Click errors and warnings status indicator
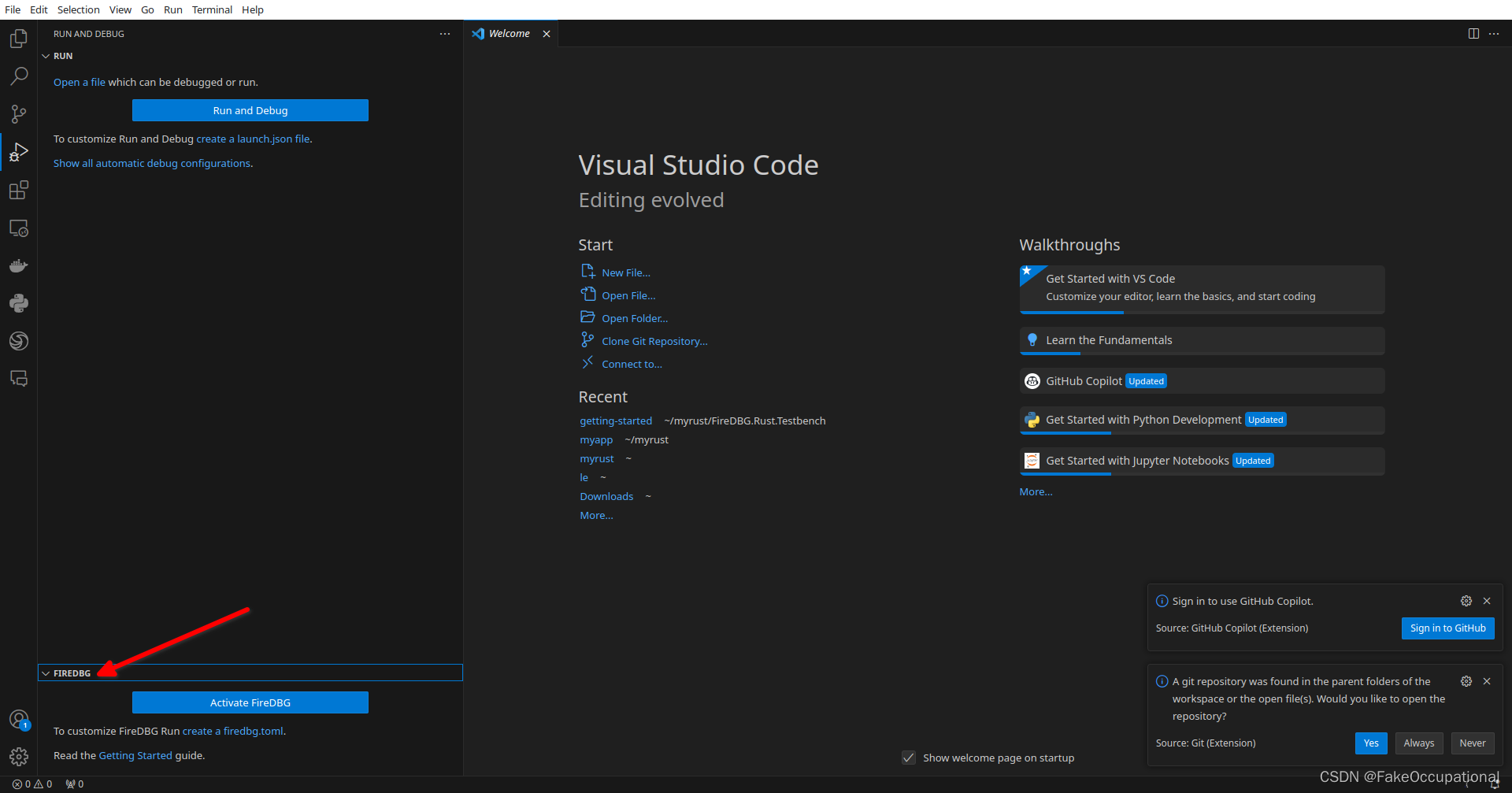This screenshot has height=793, width=1512. [x=32, y=784]
